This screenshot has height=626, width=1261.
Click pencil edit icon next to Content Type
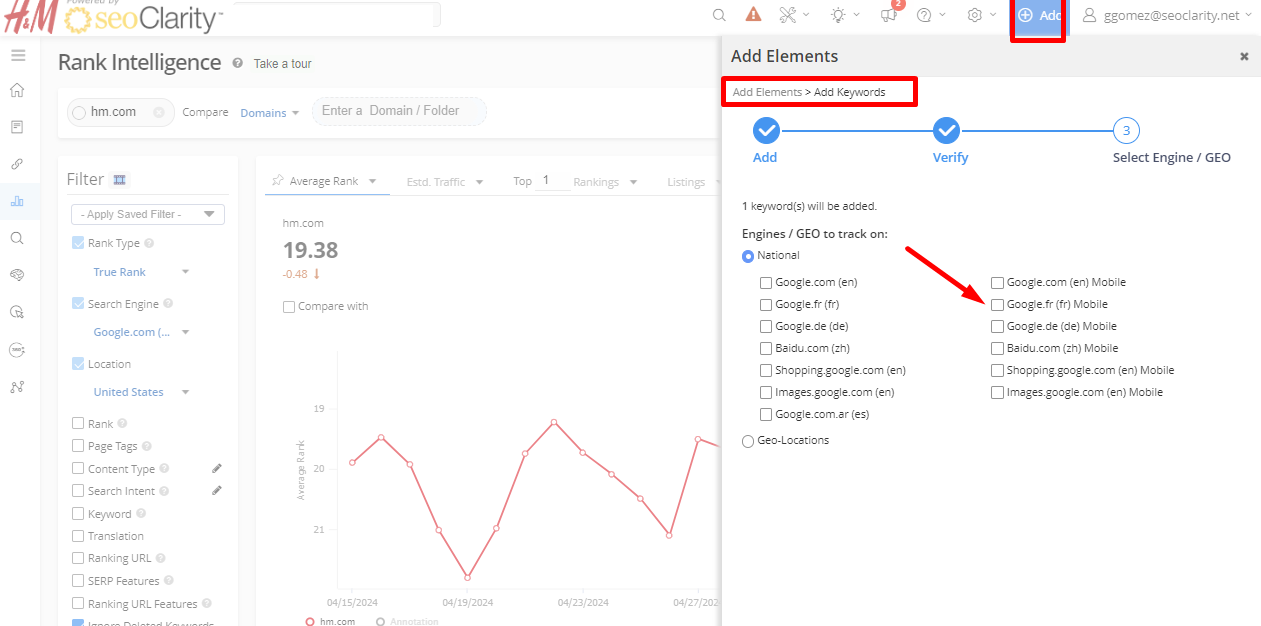pos(217,468)
